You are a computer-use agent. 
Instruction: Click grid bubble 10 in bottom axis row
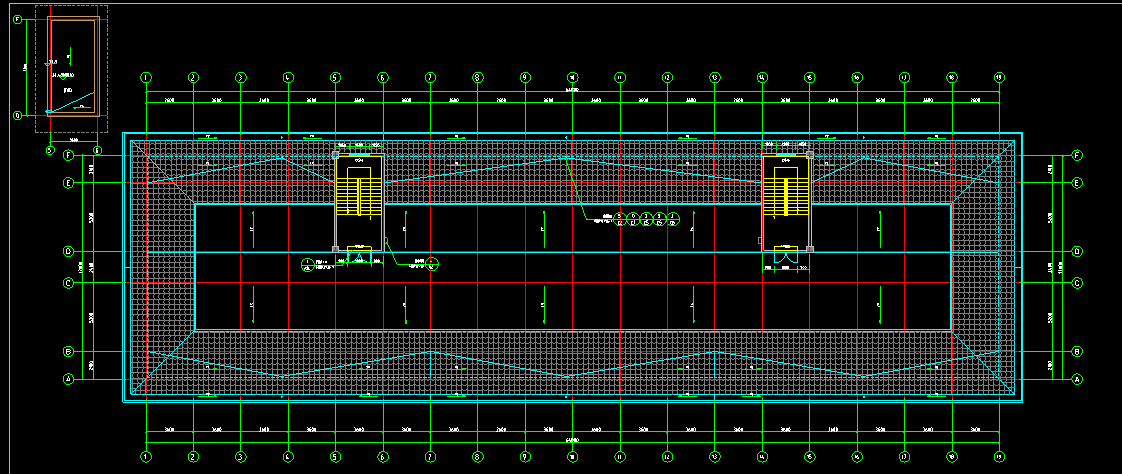572,456
